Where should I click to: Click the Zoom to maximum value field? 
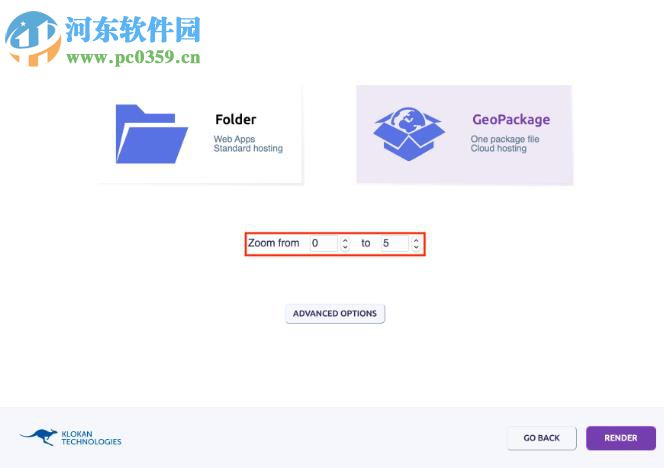pyautogui.click(x=395, y=243)
